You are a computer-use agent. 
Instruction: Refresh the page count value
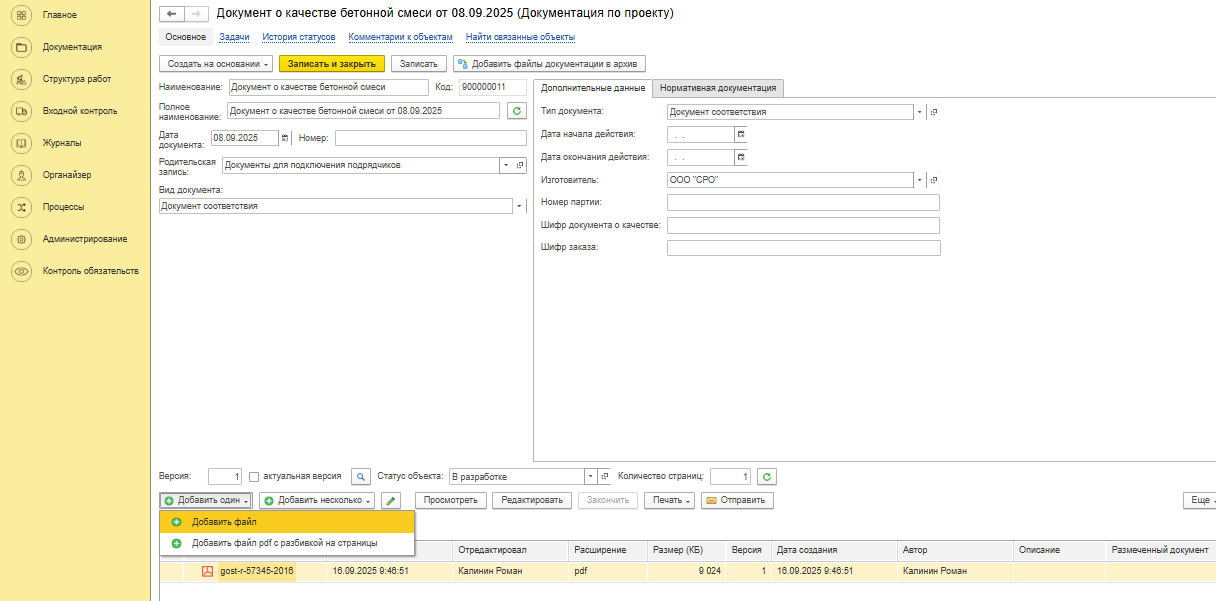766,477
